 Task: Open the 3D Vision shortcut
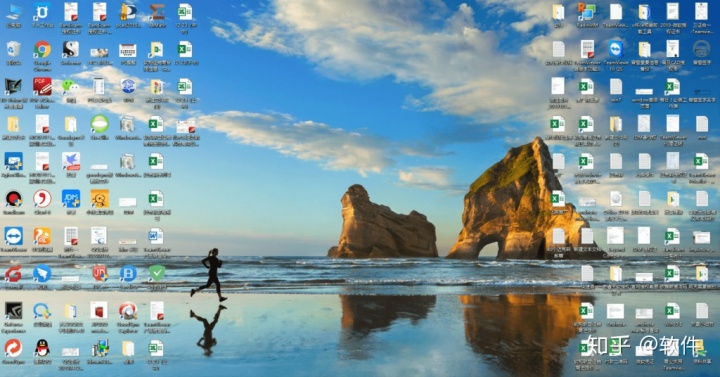click(13, 87)
